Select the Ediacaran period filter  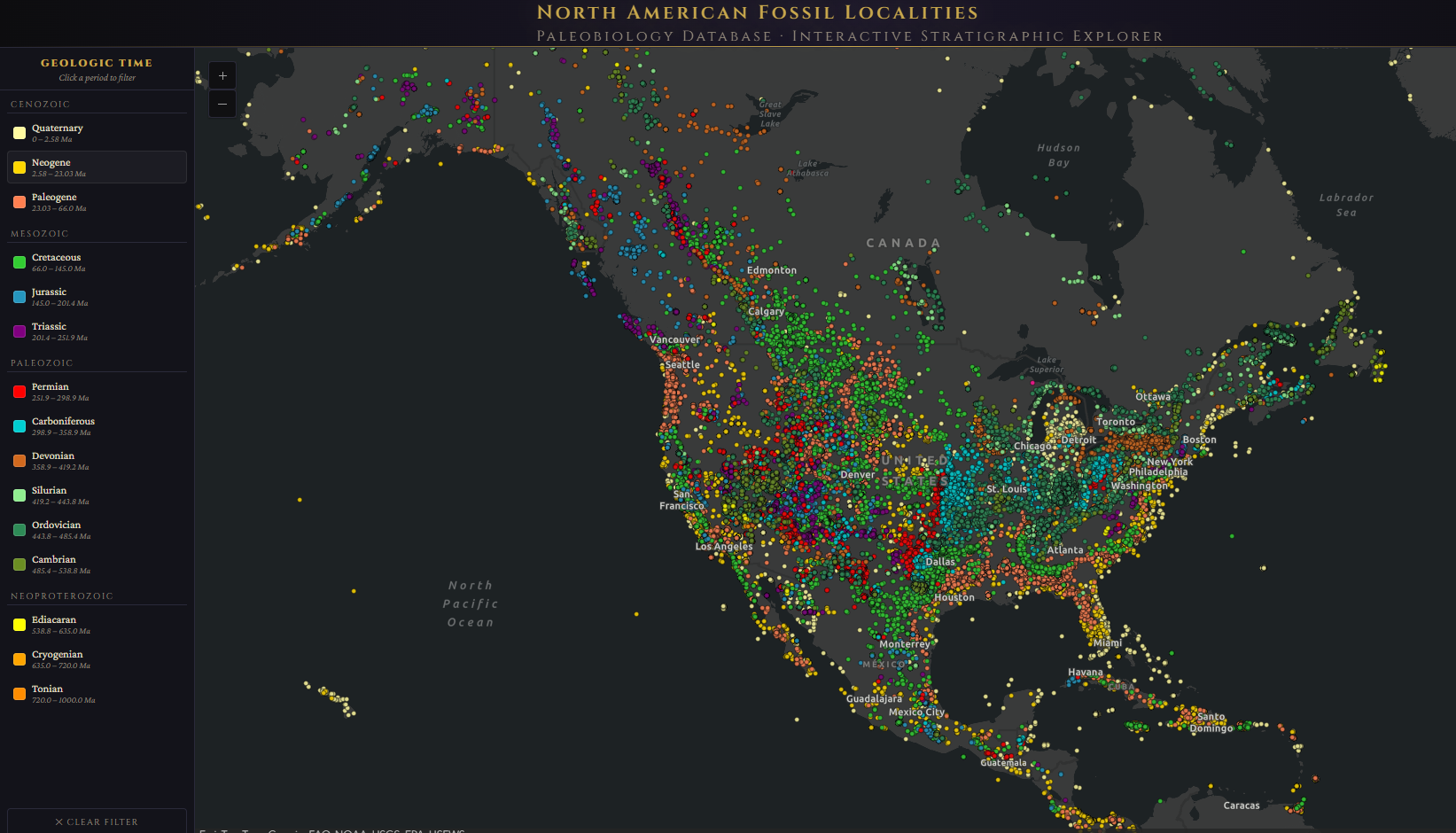pyautogui.click(x=97, y=625)
